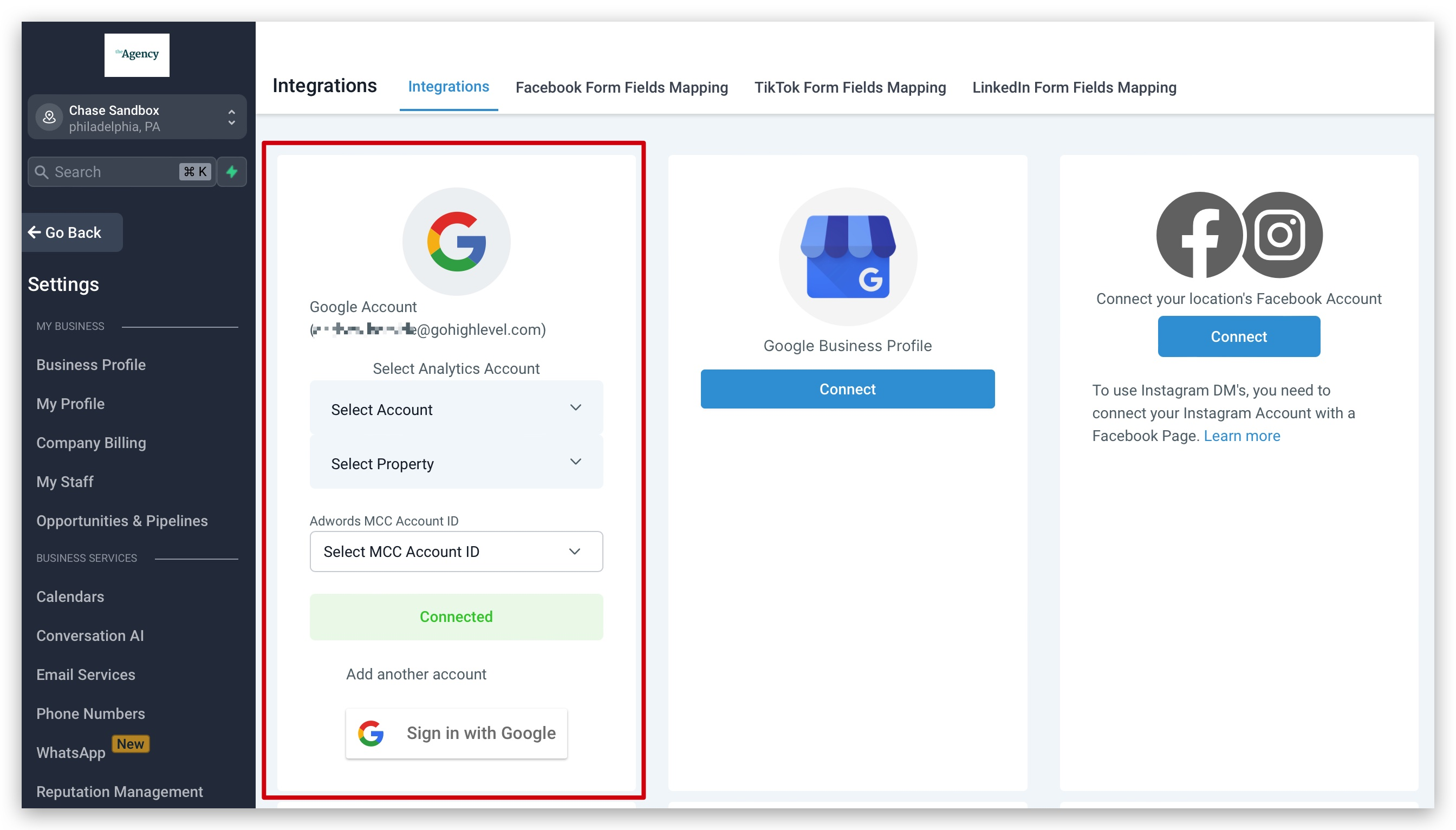Follow the Learn more Instagram link

pyautogui.click(x=1241, y=436)
